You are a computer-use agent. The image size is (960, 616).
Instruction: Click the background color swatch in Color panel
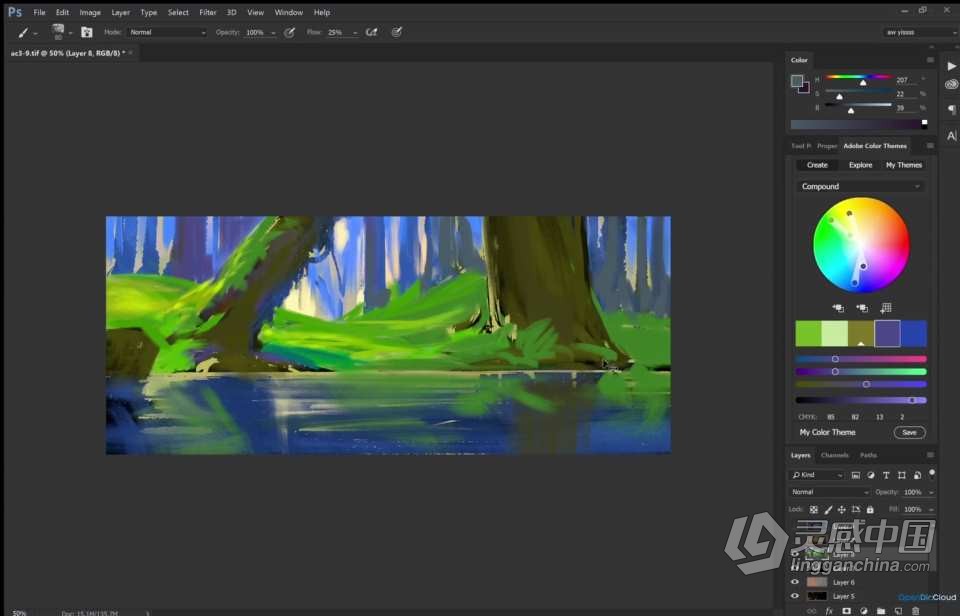click(805, 89)
